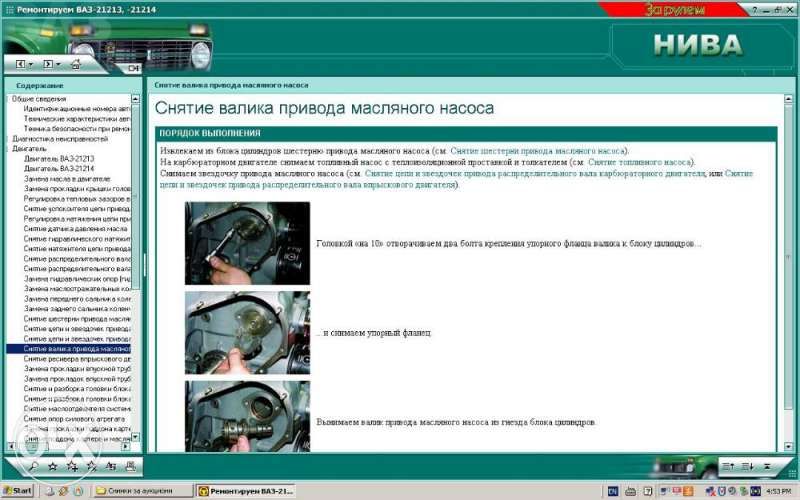Open bookmarks with the plain star icon
This screenshot has width=800, height=500.
(53, 466)
